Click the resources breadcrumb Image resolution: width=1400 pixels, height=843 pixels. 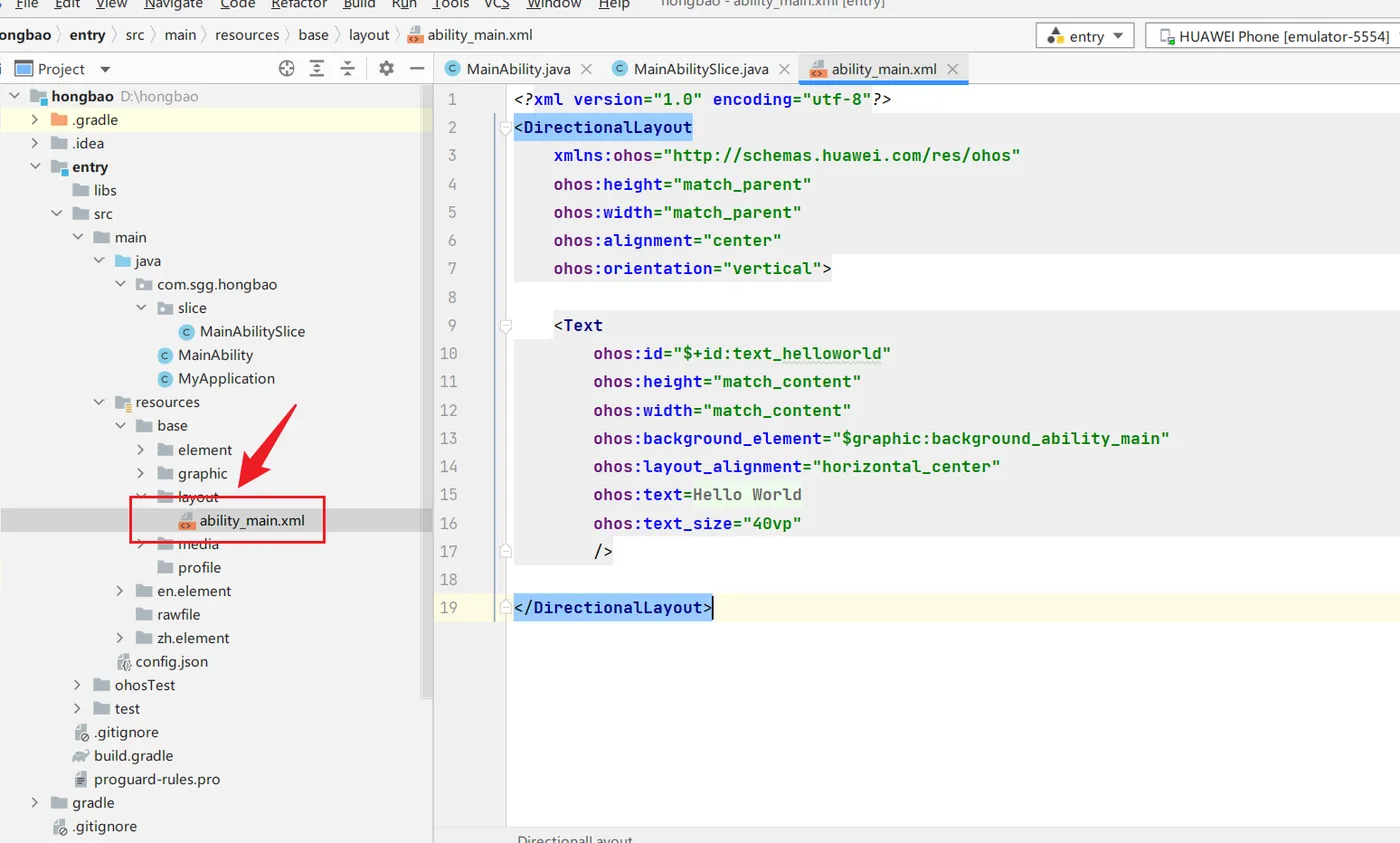pyautogui.click(x=247, y=35)
